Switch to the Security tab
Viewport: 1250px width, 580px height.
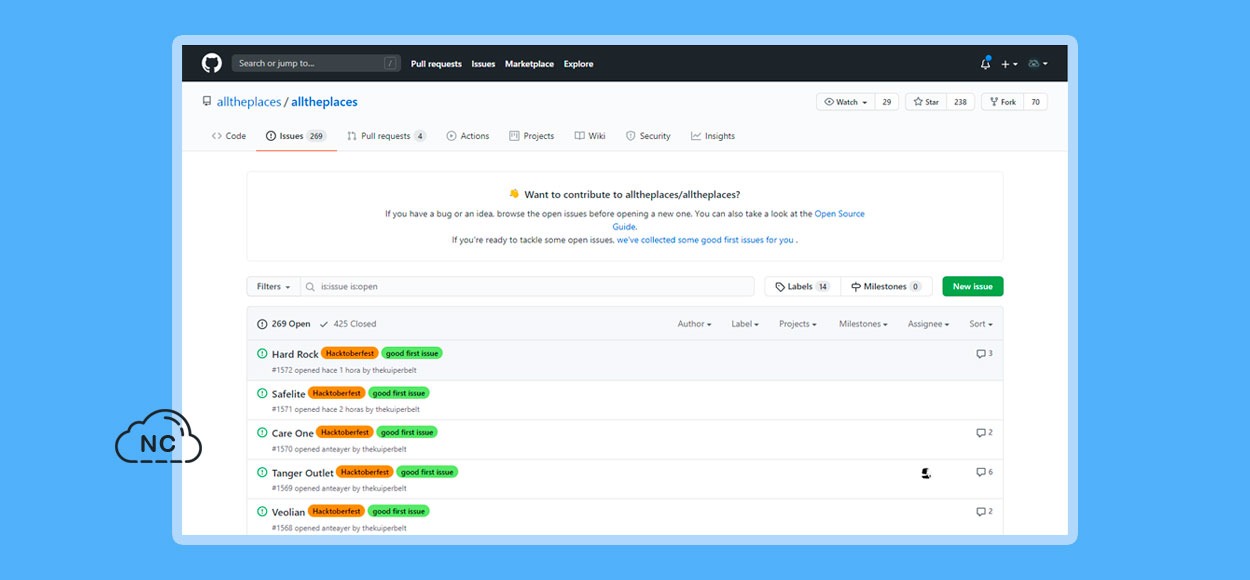pyautogui.click(x=648, y=136)
